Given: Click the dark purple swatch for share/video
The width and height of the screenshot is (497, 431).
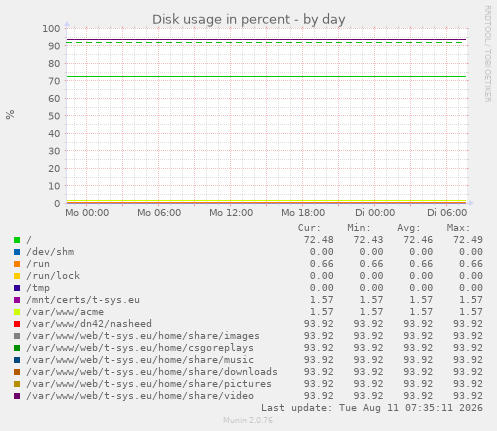Looking at the screenshot, I should pyautogui.click(x=17, y=396).
